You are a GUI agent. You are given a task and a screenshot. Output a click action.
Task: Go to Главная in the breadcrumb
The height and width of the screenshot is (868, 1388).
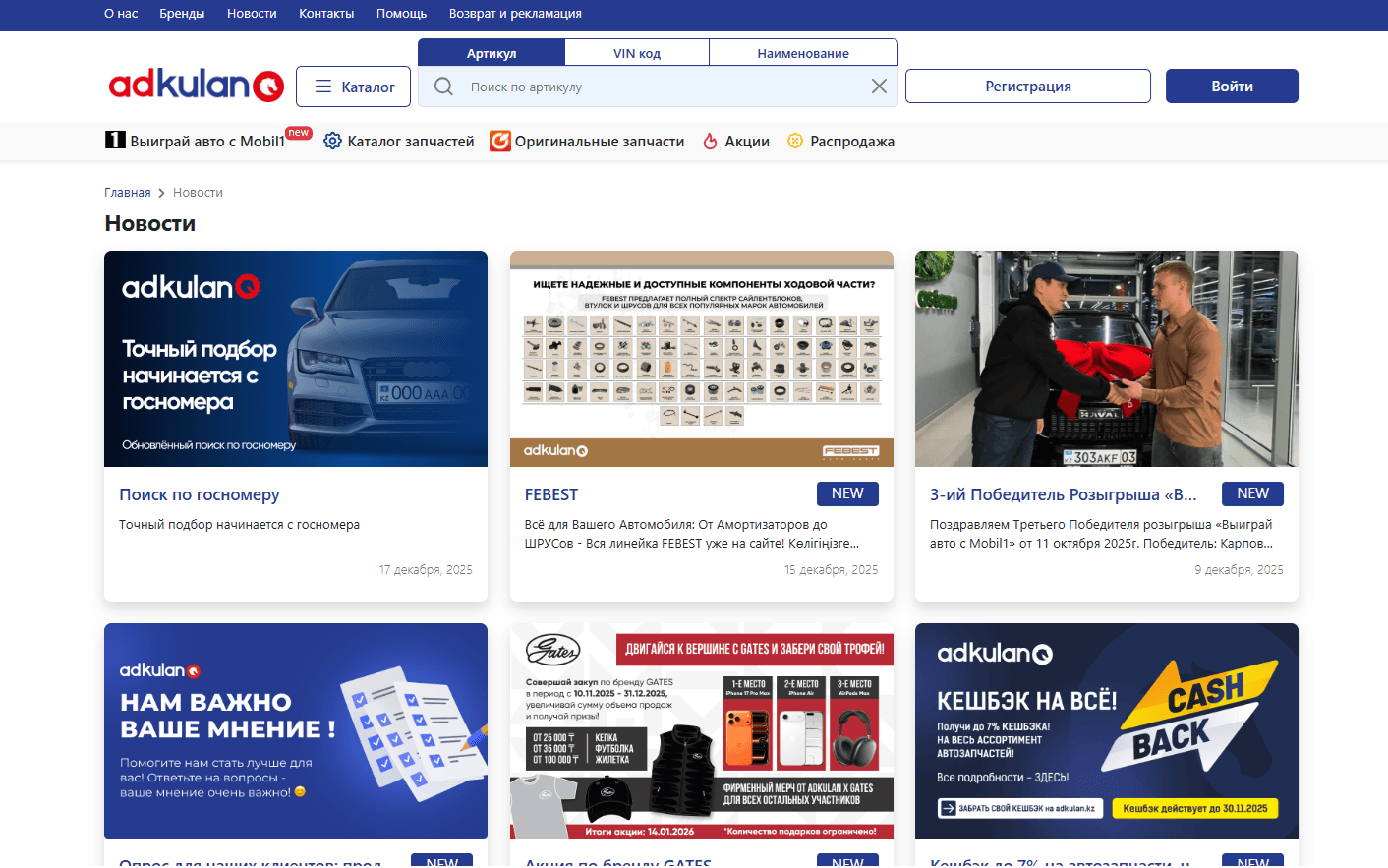pyautogui.click(x=128, y=193)
